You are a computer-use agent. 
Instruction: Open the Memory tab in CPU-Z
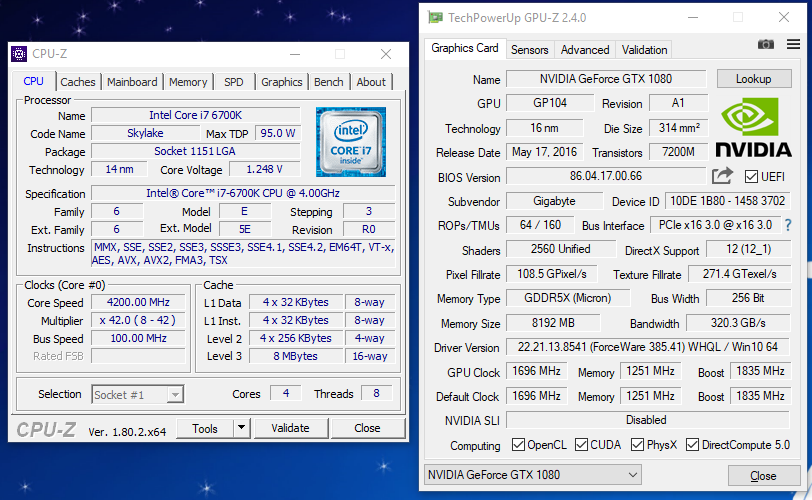(188, 82)
